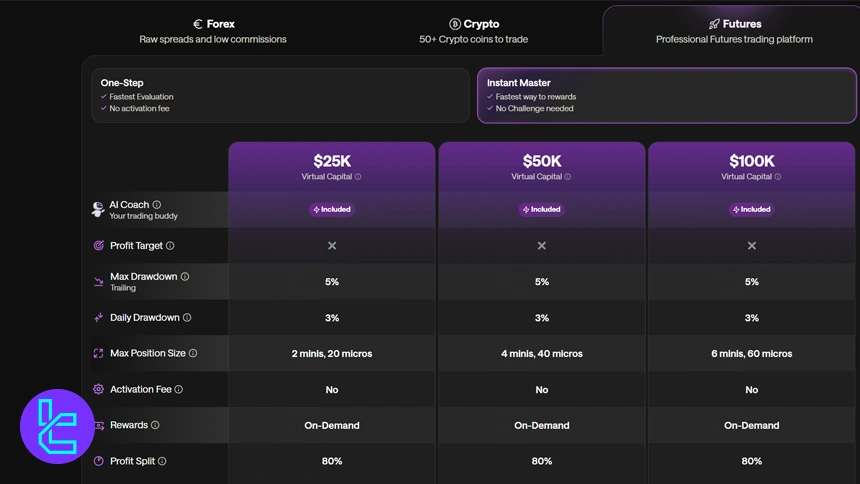Click info icon under $25K Virtual Capital
This screenshot has width=860, height=484.
pos(358,177)
